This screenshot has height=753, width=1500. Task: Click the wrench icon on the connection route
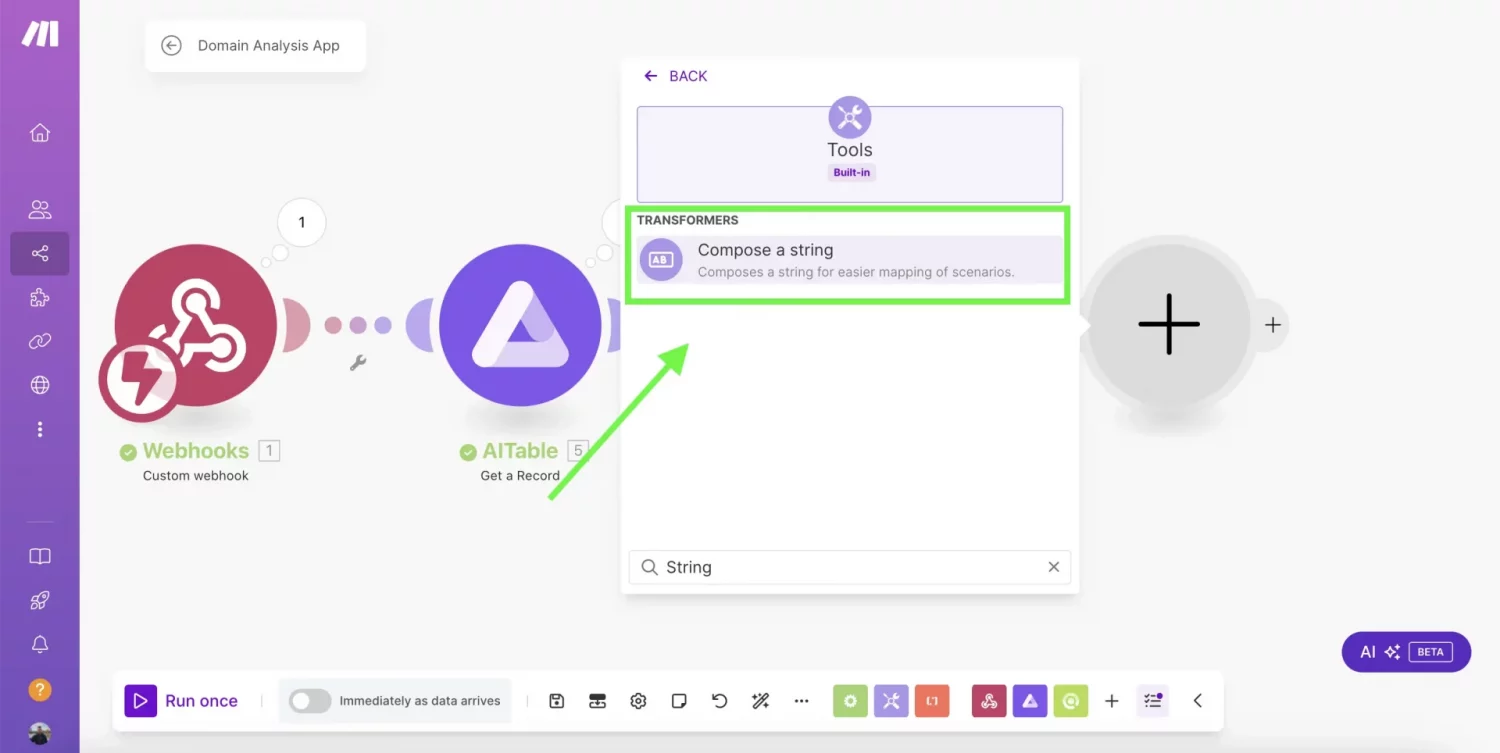tap(358, 364)
